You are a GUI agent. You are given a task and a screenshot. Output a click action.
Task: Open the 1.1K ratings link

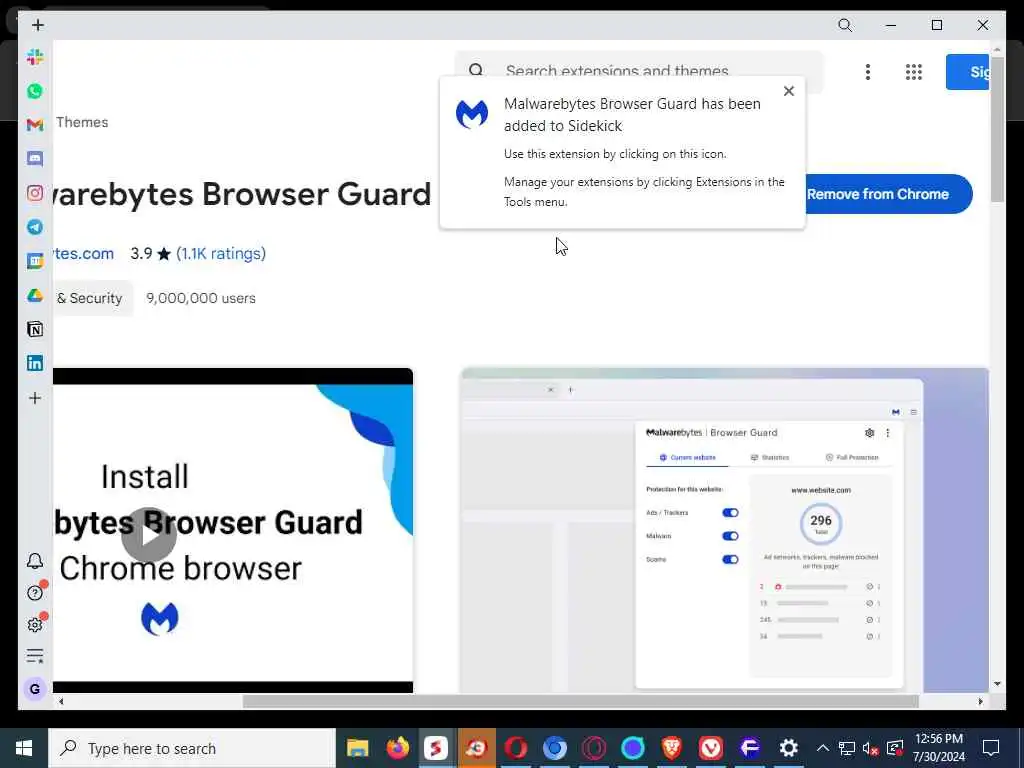pos(221,253)
